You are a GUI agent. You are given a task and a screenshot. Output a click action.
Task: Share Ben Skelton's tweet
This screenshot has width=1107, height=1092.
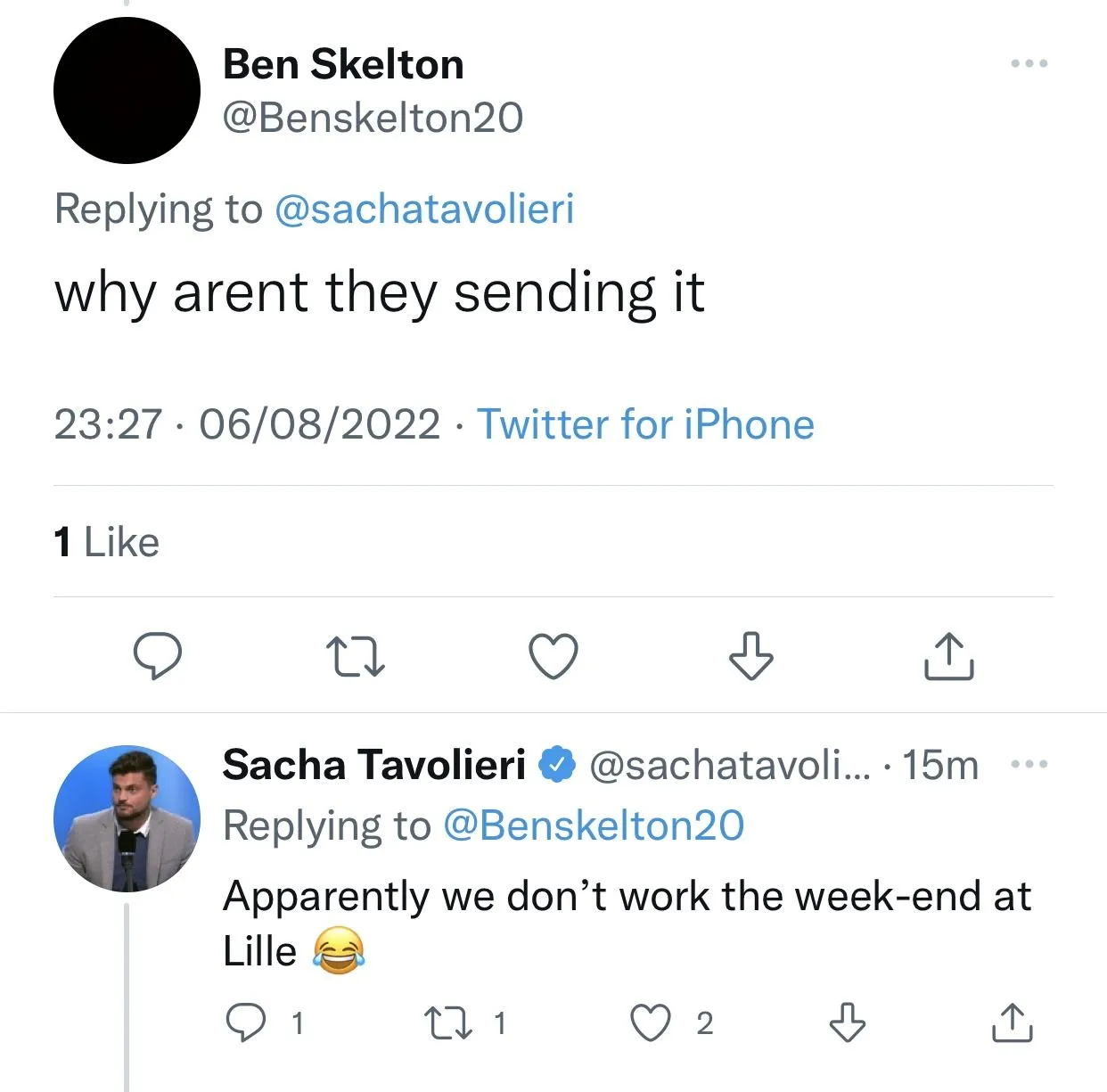pyautogui.click(x=948, y=656)
